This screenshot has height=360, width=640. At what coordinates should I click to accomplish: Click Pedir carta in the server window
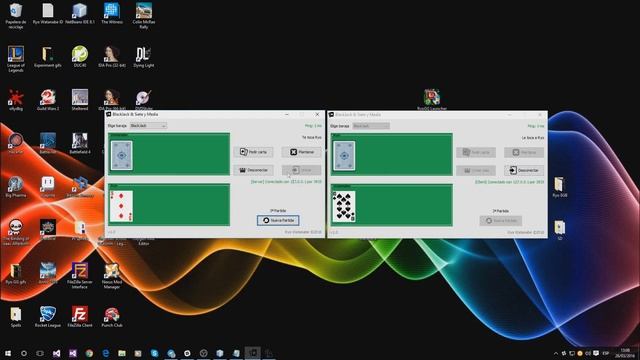[253, 152]
